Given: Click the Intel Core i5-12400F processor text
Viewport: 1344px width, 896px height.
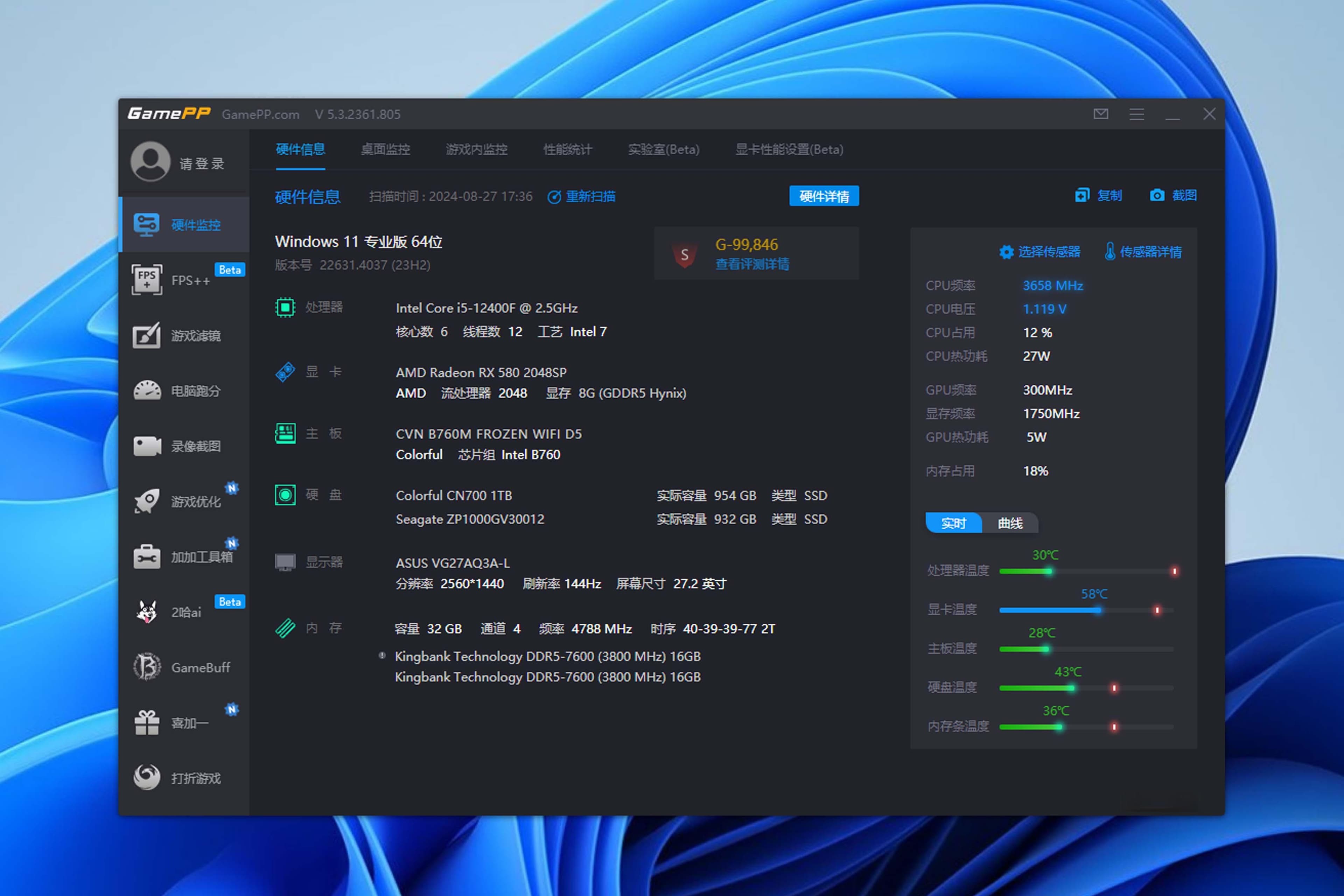Looking at the screenshot, I should coord(486,308).
